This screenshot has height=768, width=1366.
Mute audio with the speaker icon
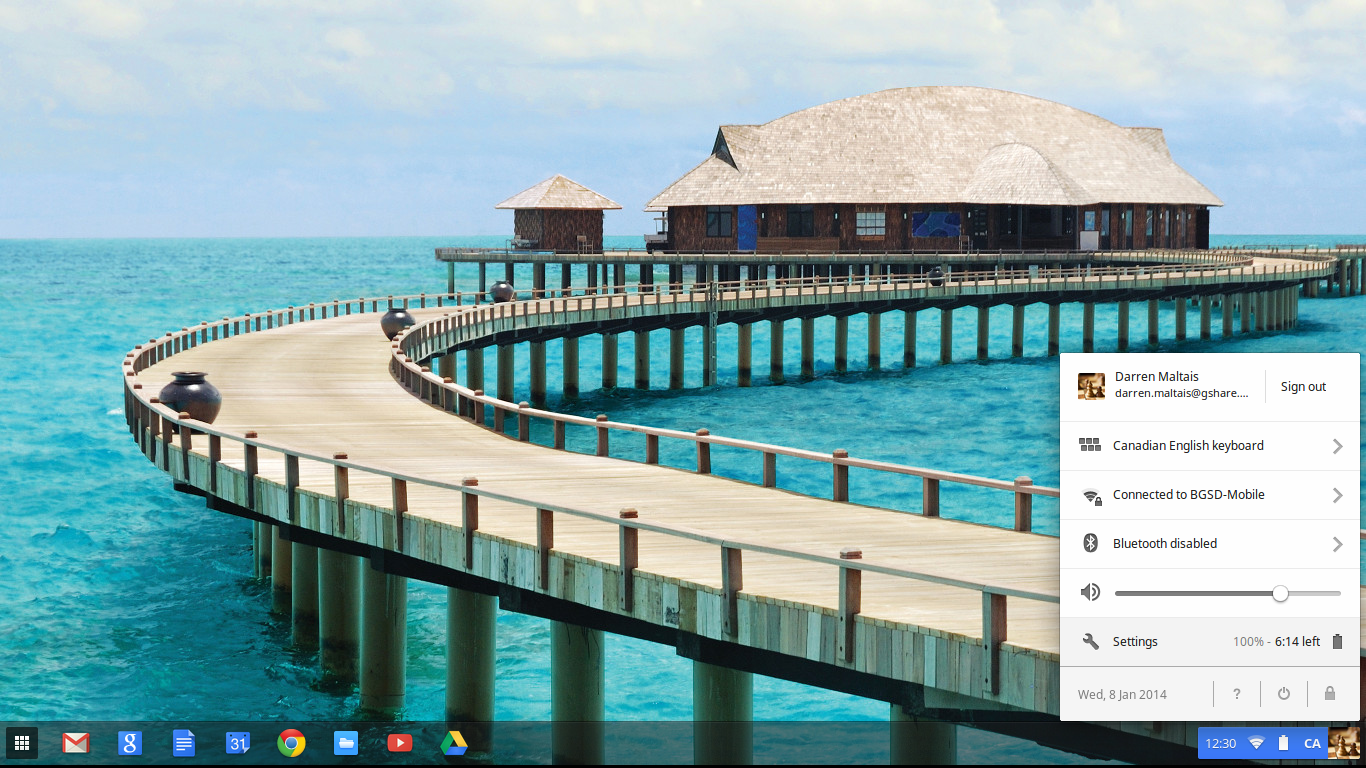(1091, 593)
